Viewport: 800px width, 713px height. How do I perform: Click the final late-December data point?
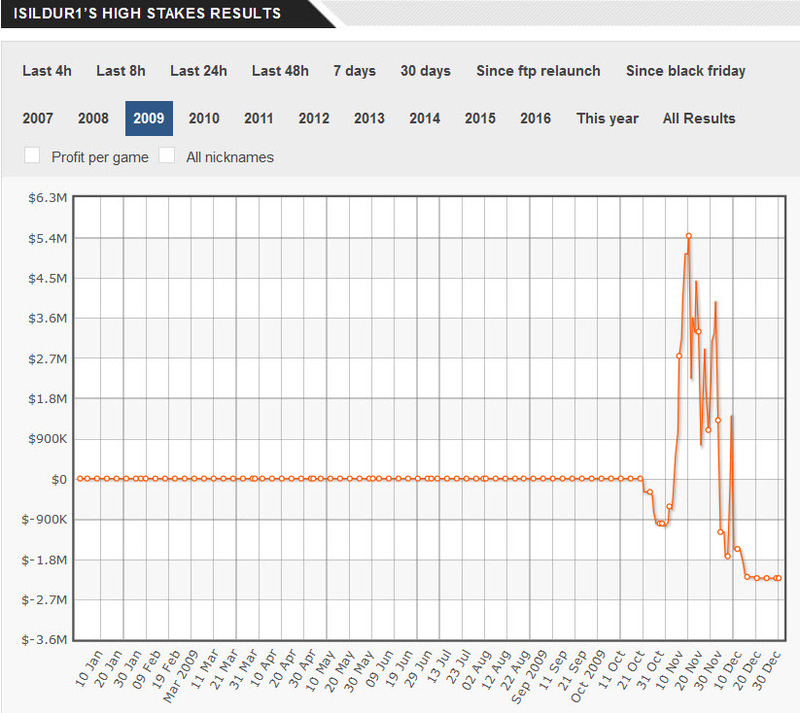click(x=779, y=578)
